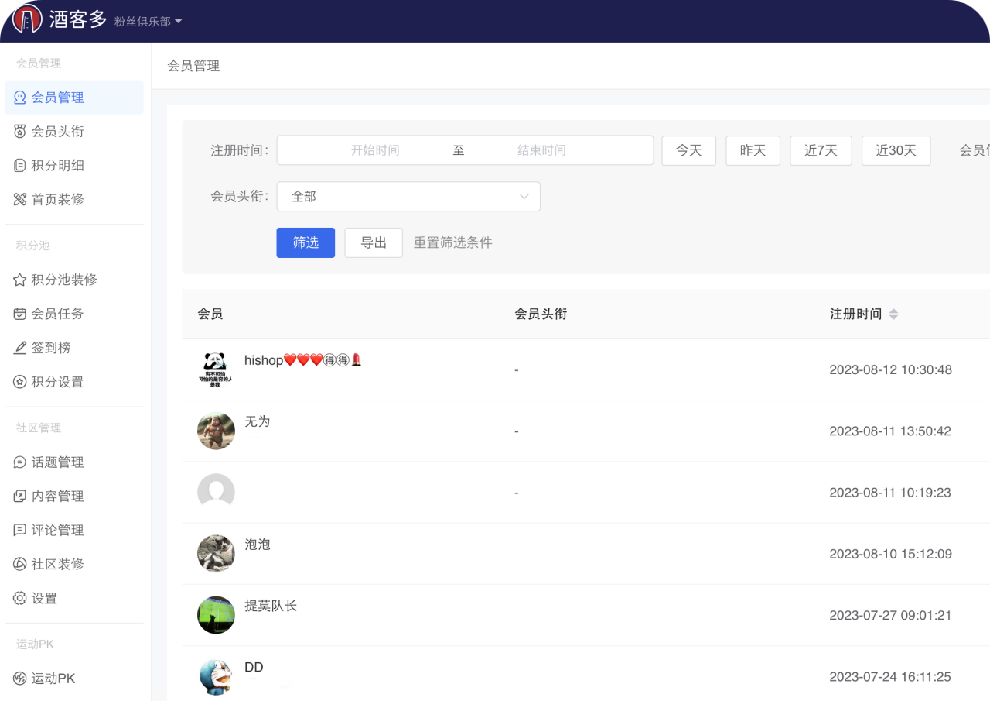Open the 粉丝俱乐部 dropdown in header
The height and width of the screenshot is (701, 991).
pyautogui.click(x=148, y=21)
